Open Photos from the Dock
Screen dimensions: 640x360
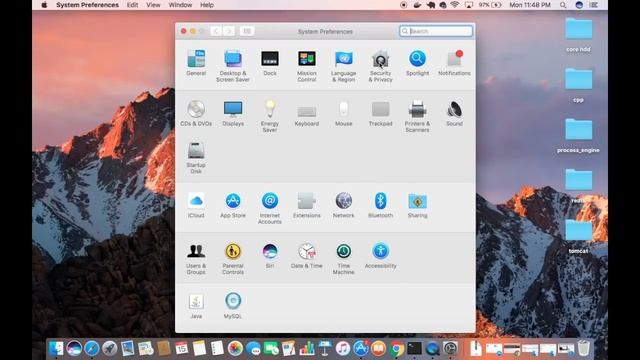235,348
